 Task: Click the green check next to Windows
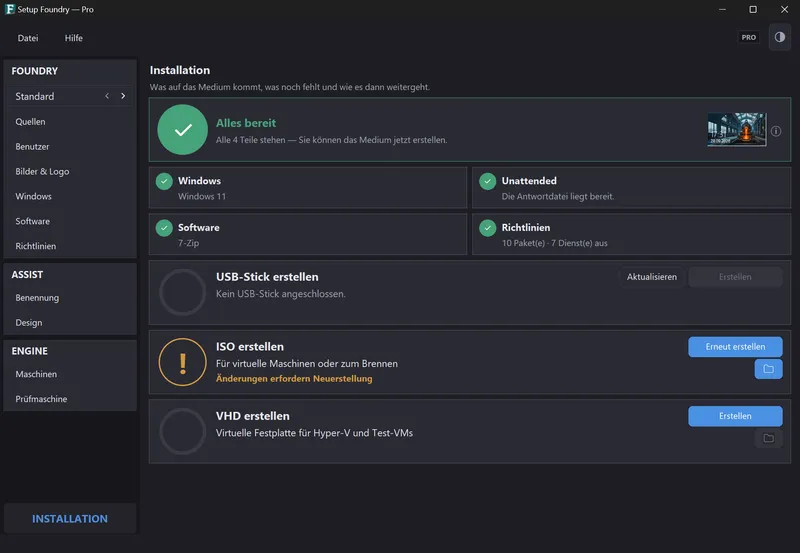pyautogui.click(x=164, y=181)
